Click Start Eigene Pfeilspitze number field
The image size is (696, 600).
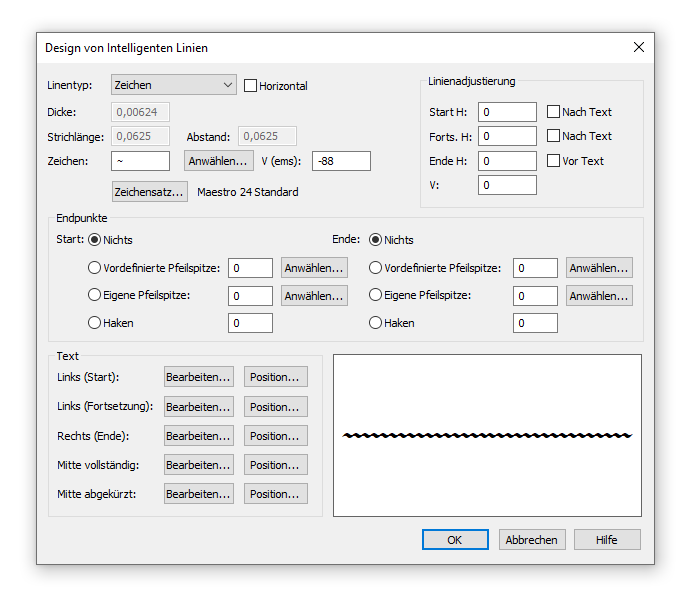[250, 296]
